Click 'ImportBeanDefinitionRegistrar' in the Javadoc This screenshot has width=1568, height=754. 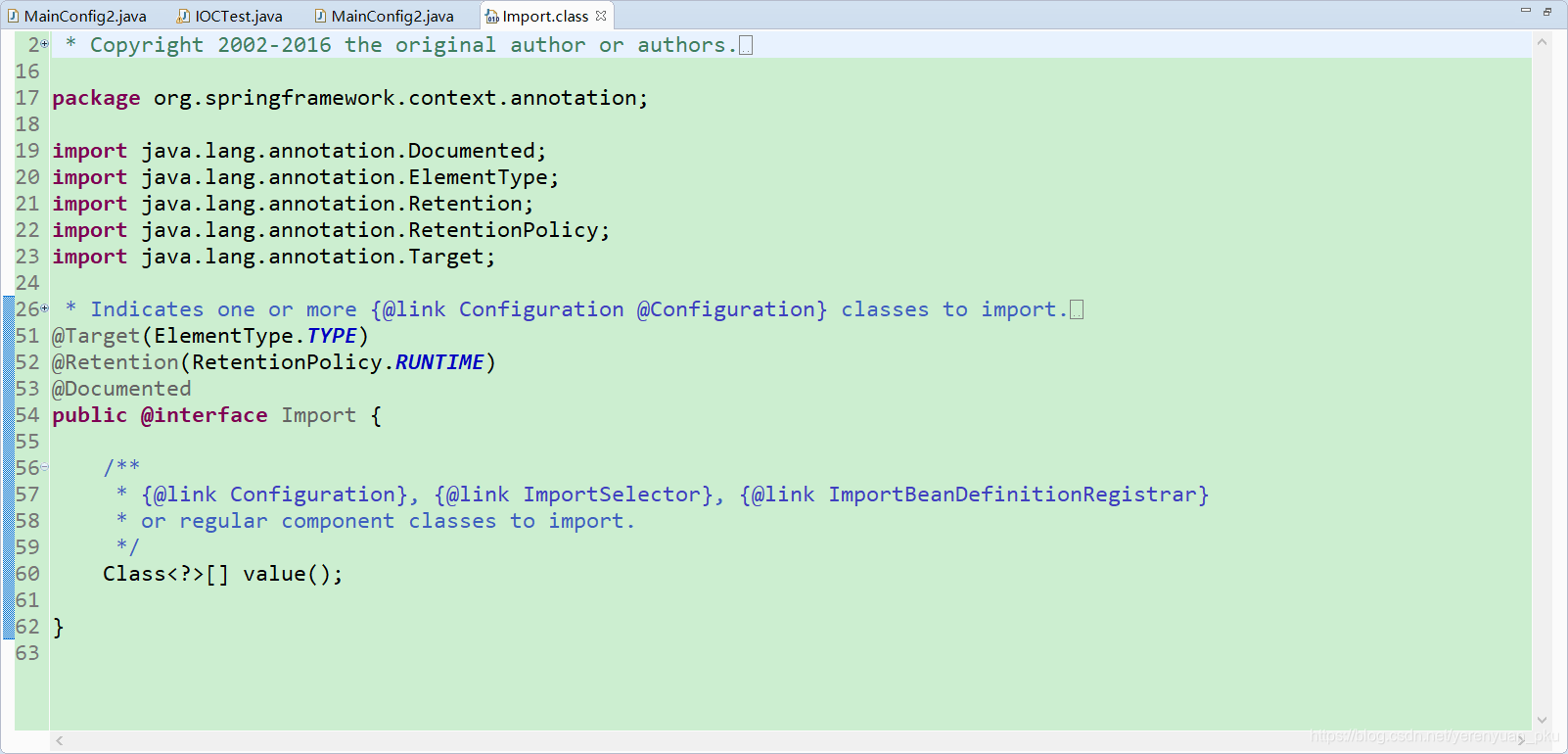(x=1013, y=495)
